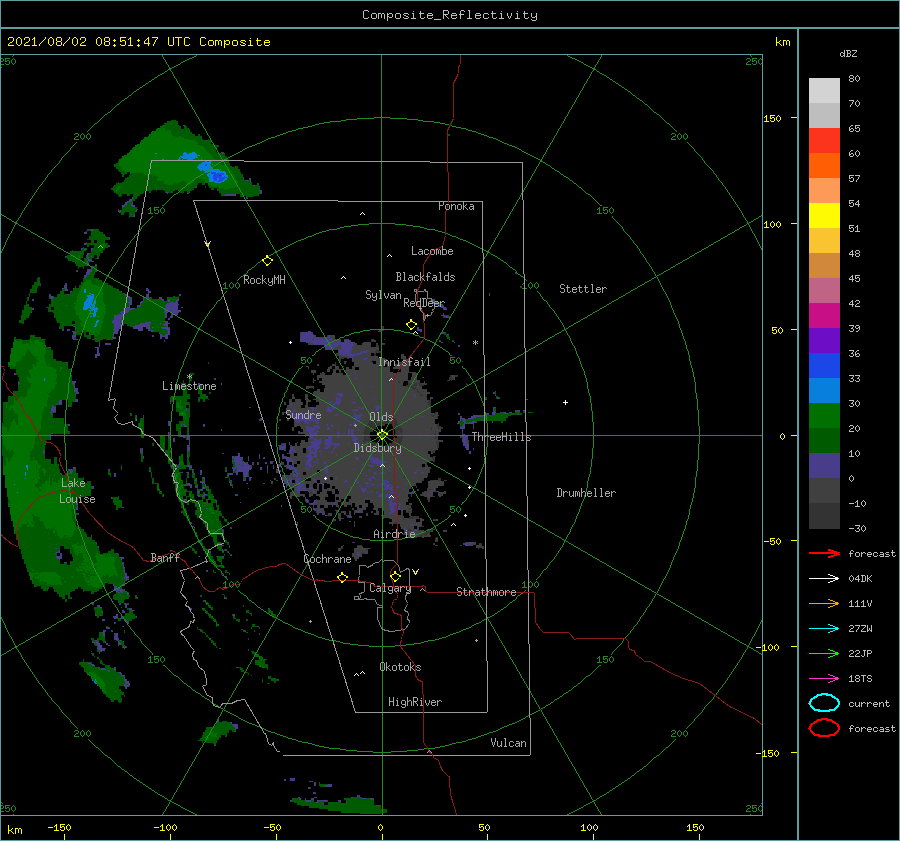Click the magenta swatch between 42 and 39
Viewport: 900px width, 841px height.
tap(824, 316)
